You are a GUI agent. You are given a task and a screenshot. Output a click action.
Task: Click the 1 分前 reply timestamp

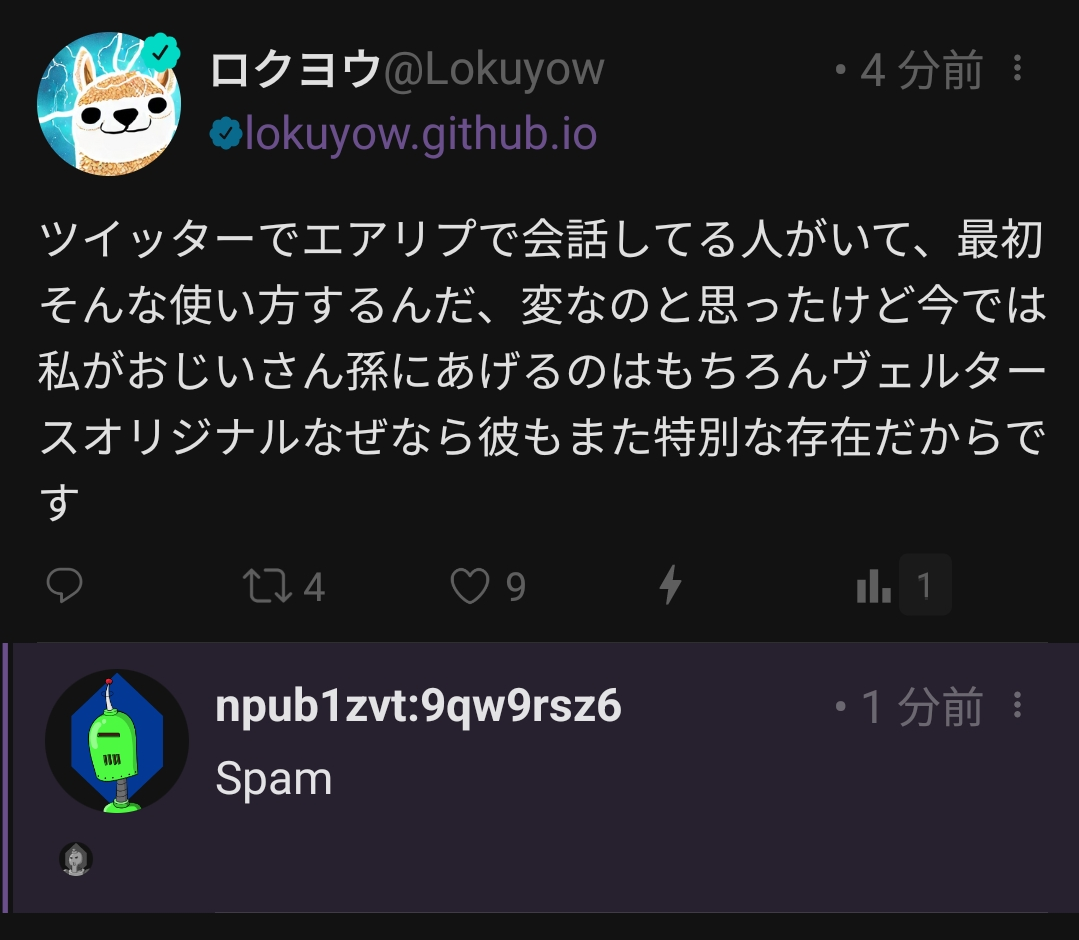click(921, 707)
